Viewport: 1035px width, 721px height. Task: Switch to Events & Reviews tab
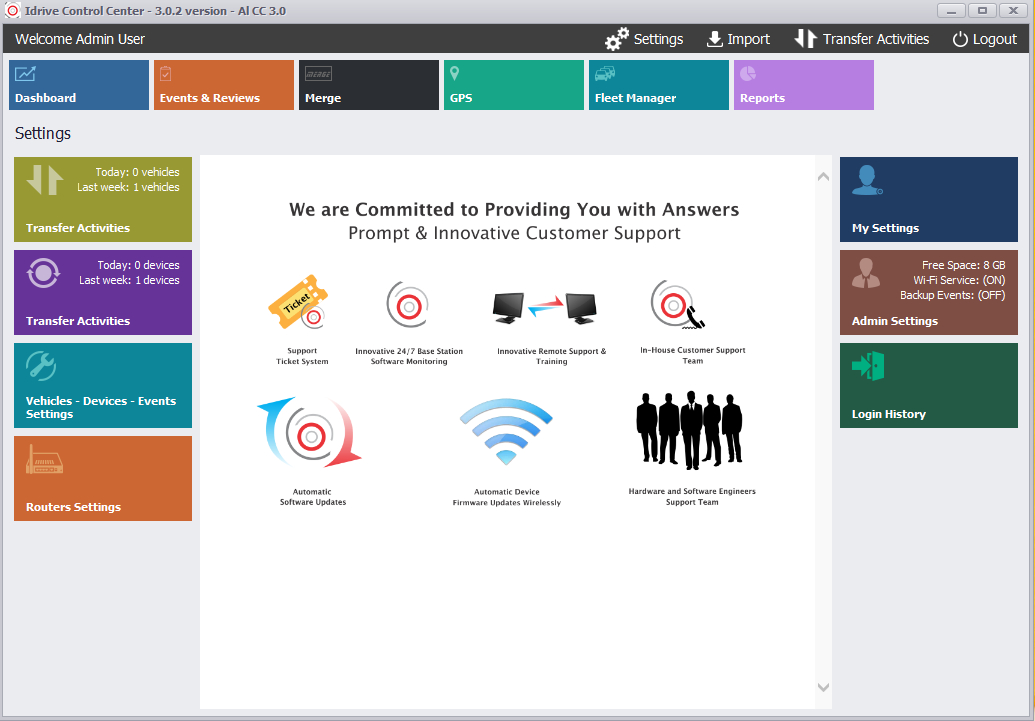(224, 85)
